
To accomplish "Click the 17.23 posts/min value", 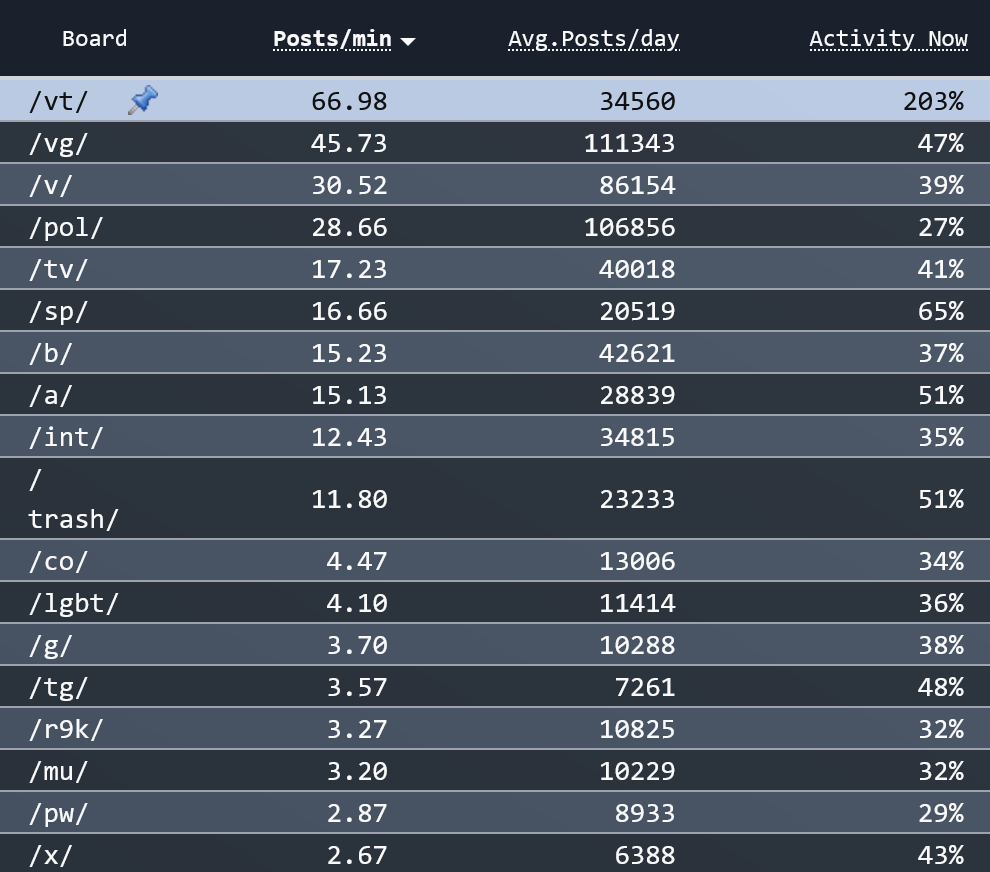I will coord(349,270).
